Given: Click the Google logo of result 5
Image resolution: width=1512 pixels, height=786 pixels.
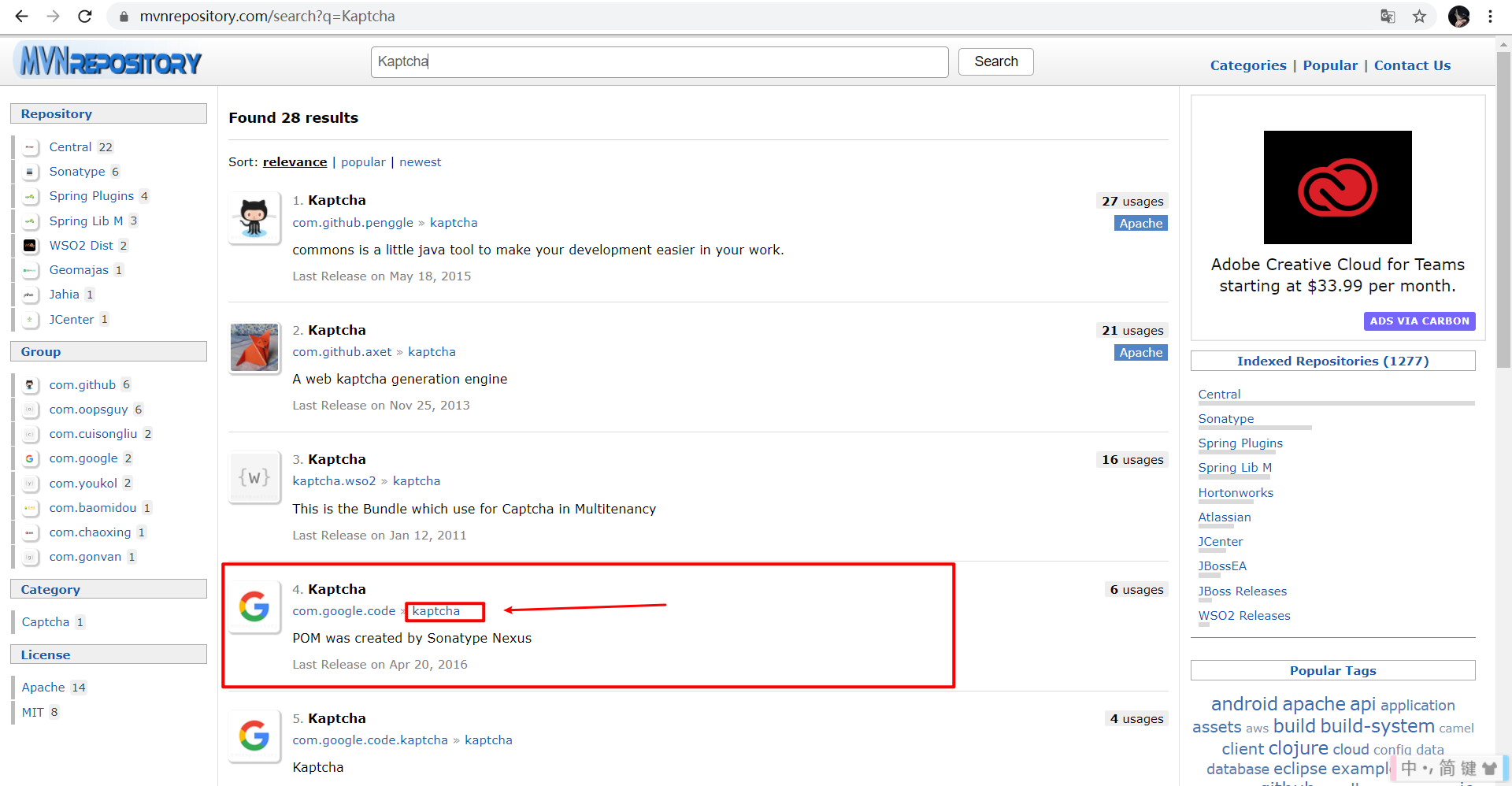Looking at the screenshot, I should pyautogui.click(x=254, y=736).
